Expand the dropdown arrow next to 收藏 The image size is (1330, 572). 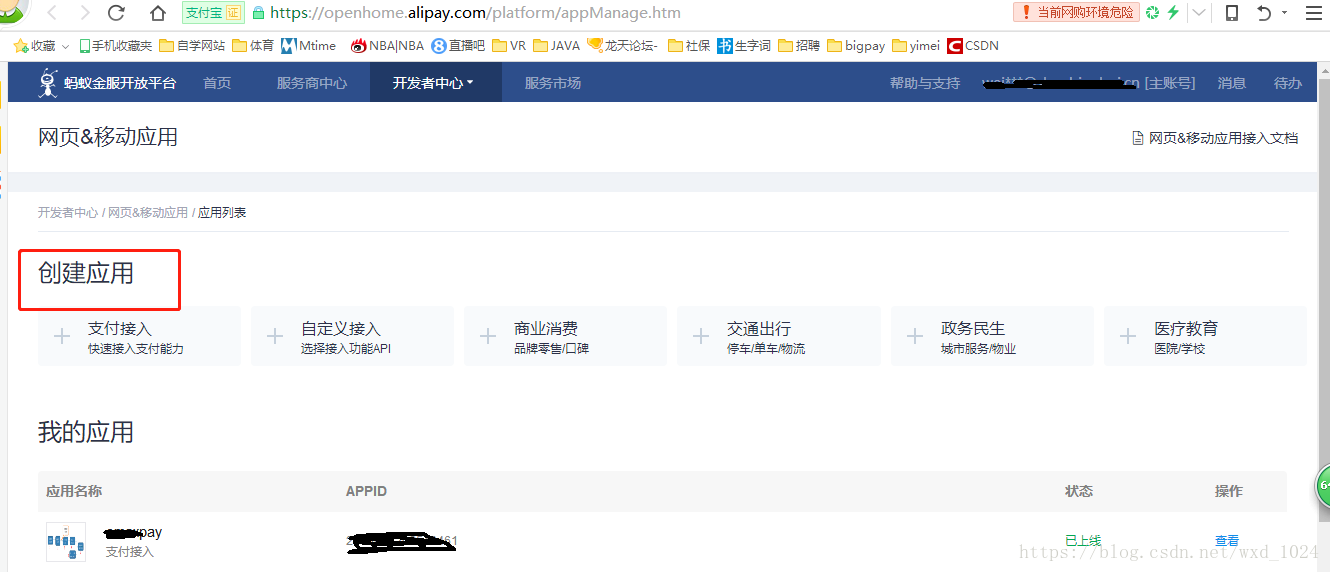(x=66, y=46)
